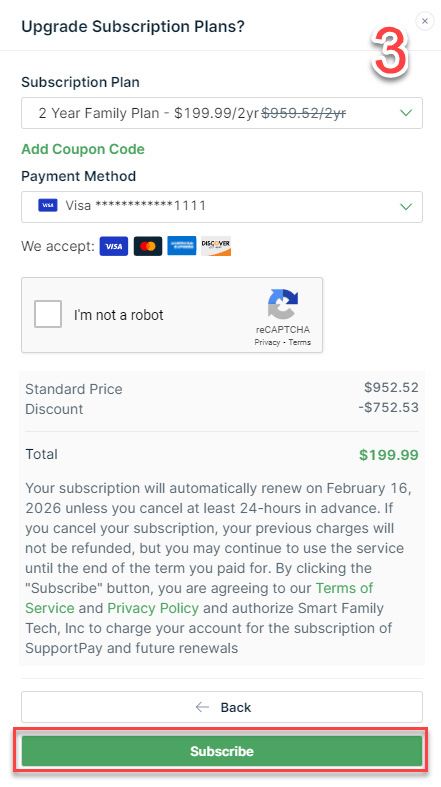Open the Privacy Policy link
The width and height of the screenshot is (441, 787).
(153, 608)
